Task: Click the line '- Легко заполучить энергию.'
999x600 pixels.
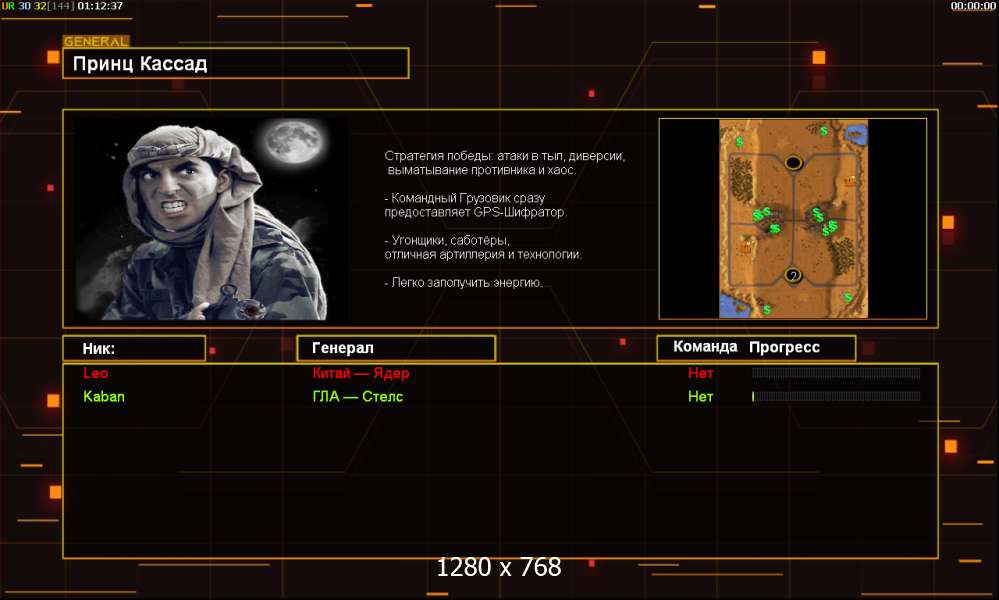Action: pos(464,282)
